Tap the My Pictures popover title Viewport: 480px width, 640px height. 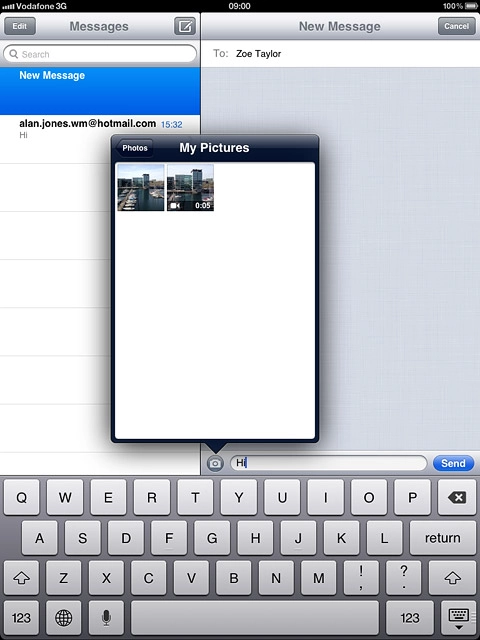tap(214, 148)
